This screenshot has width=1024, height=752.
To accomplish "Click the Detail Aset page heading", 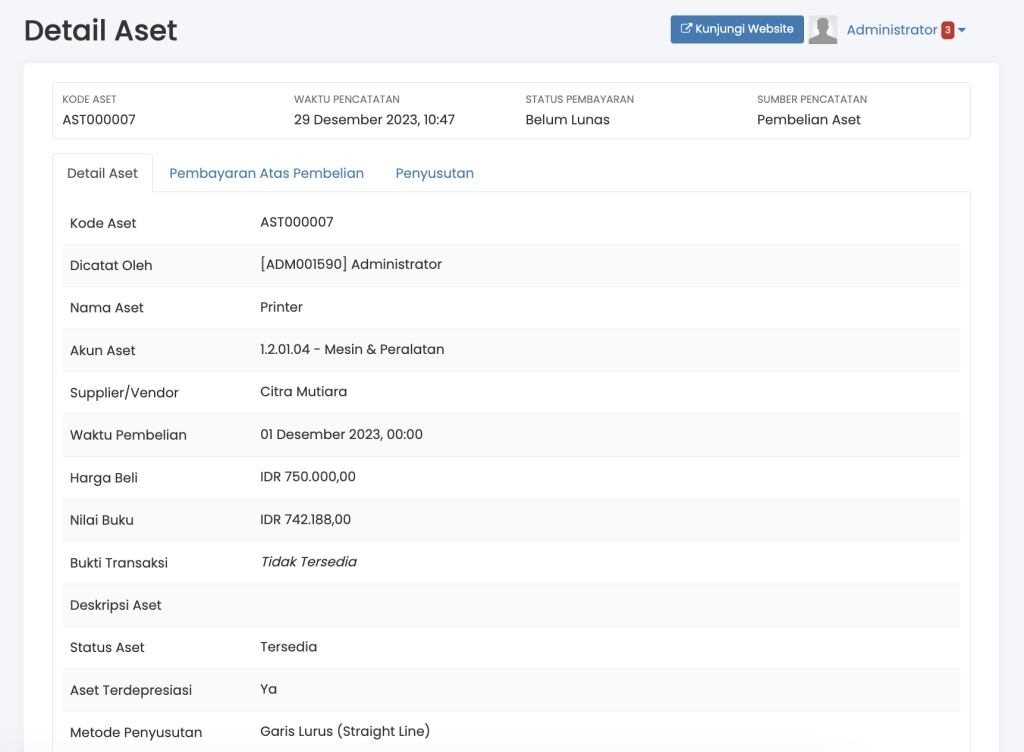I will click(x=99, y=30).
